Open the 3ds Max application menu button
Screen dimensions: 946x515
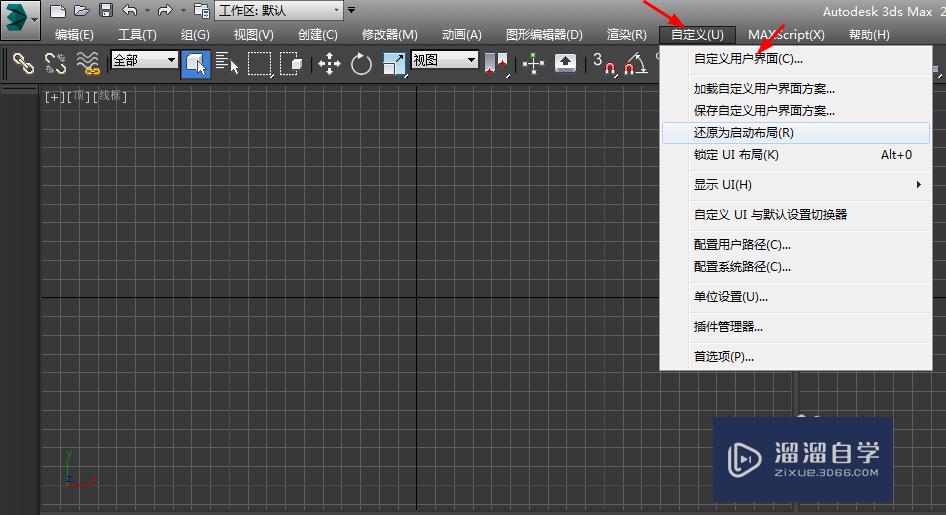21,20
